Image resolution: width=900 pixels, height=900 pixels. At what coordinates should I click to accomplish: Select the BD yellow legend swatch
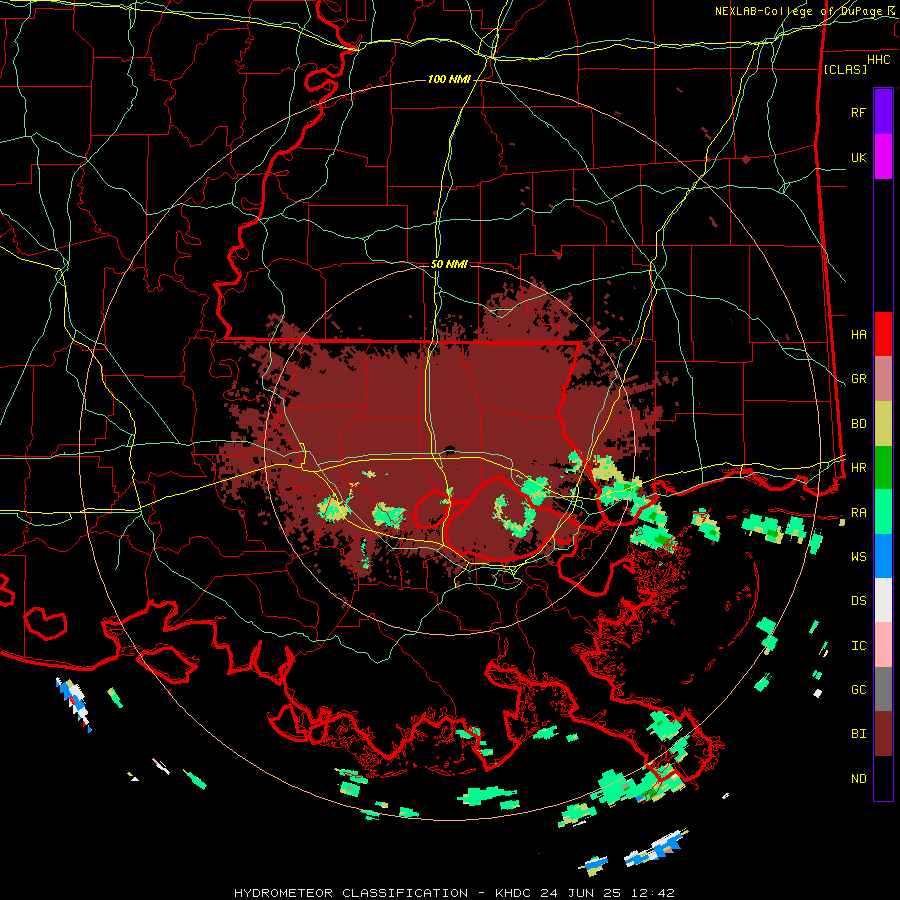883,424
